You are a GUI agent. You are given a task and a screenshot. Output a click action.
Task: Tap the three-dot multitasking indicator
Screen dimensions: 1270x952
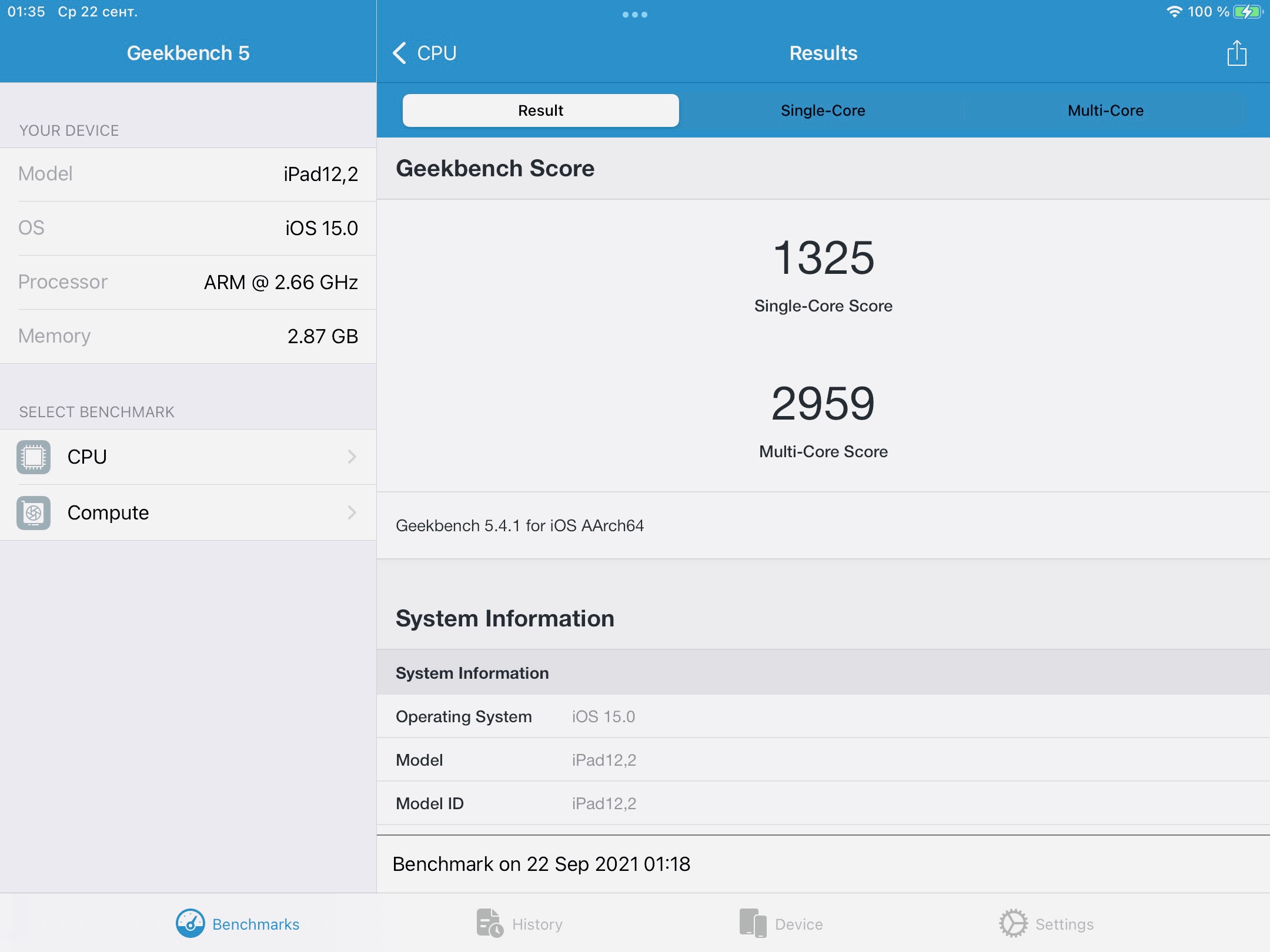click(635, 15)
